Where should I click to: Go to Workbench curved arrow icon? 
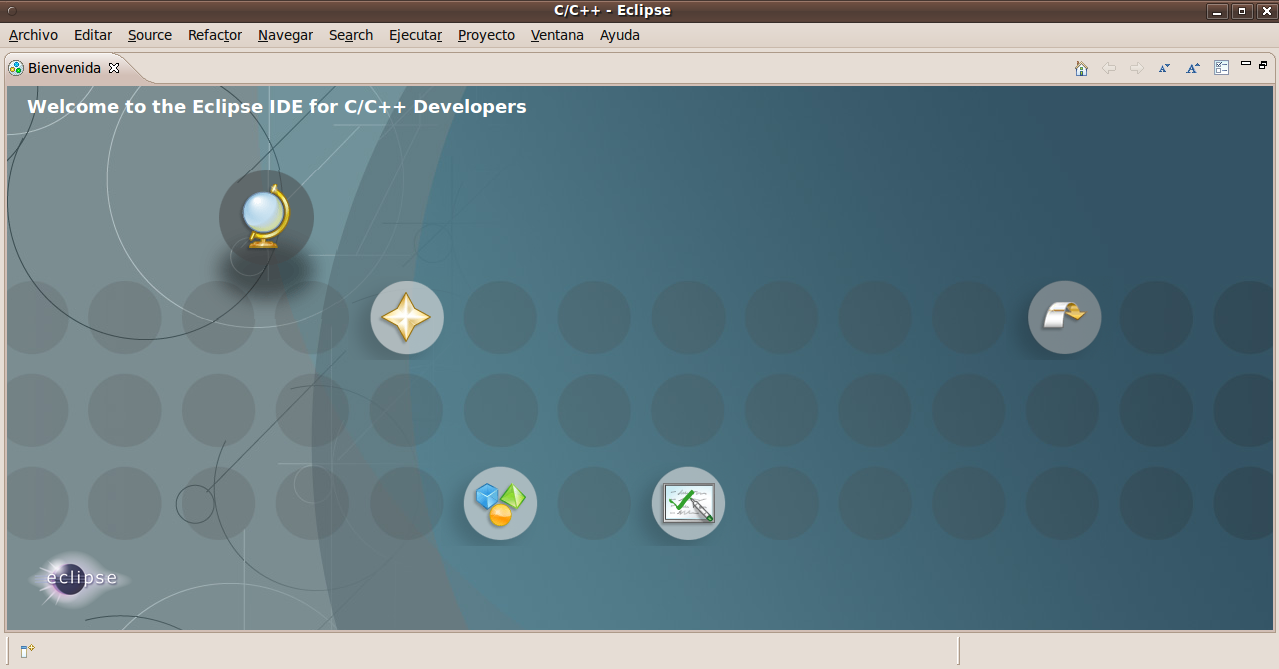pos(1064,317)
